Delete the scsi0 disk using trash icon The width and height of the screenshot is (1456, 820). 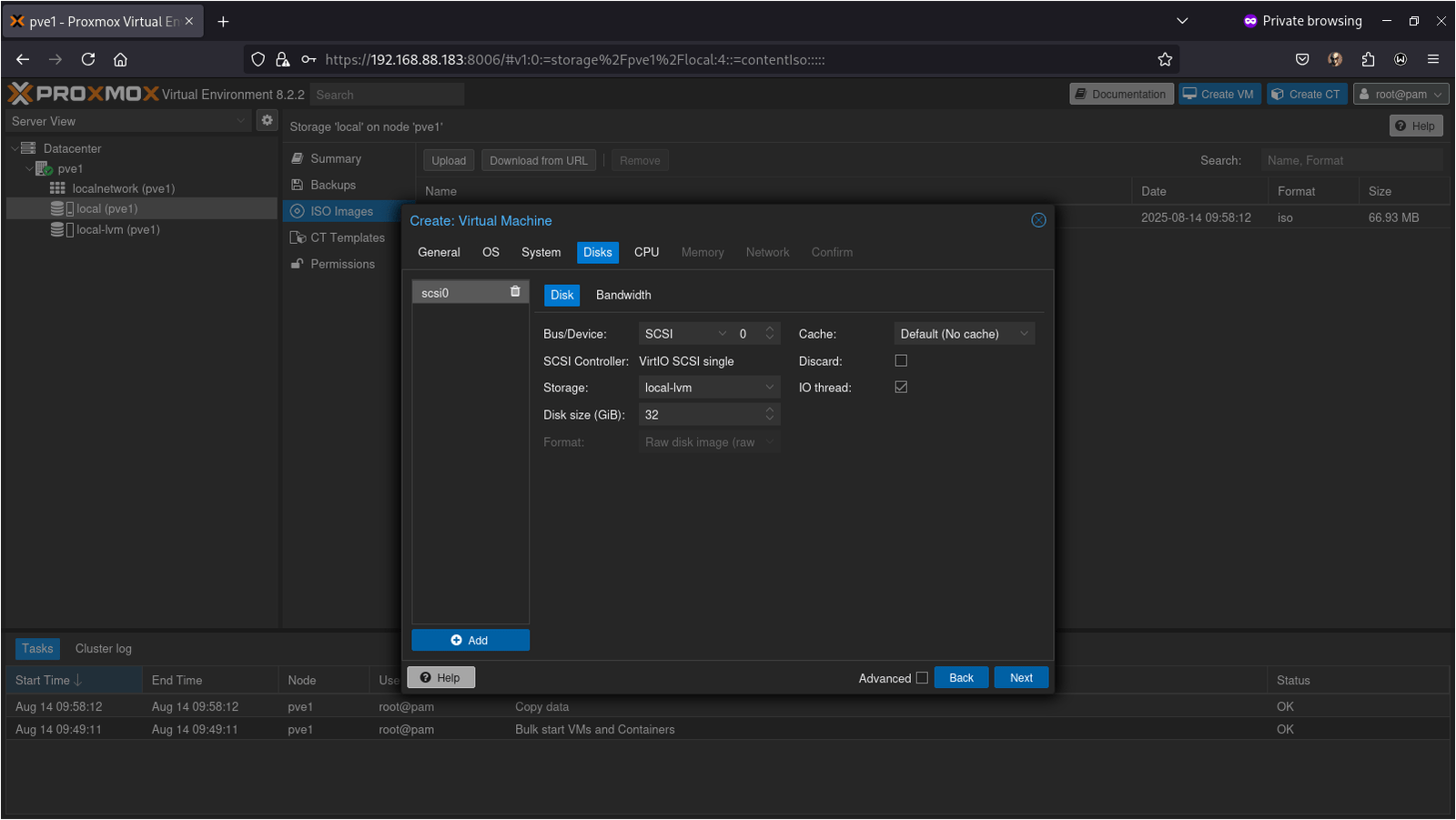pyautogui.click(x=515, y=291)
